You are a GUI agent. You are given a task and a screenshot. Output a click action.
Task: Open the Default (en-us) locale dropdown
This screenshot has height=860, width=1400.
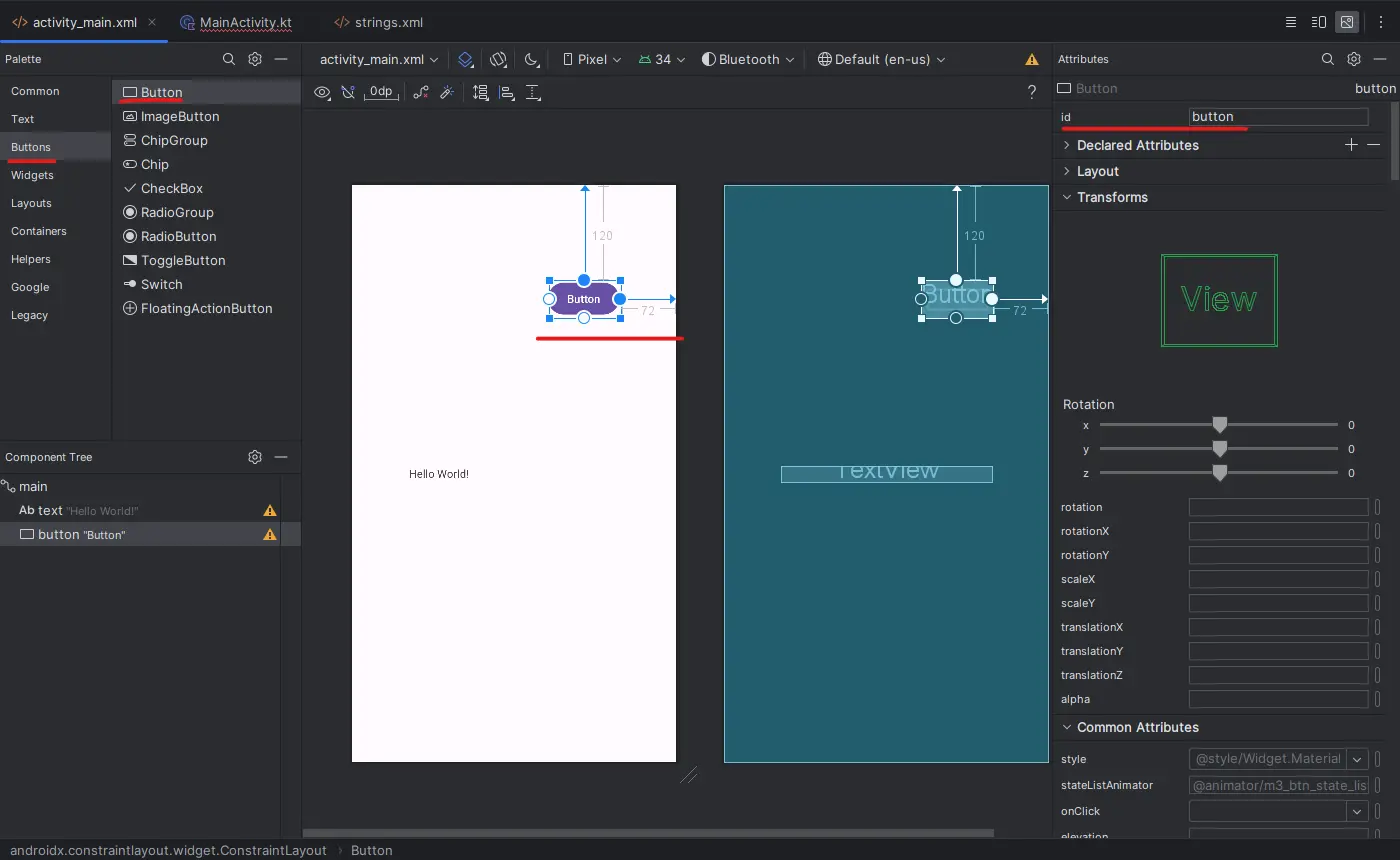[x=882, y=59]
